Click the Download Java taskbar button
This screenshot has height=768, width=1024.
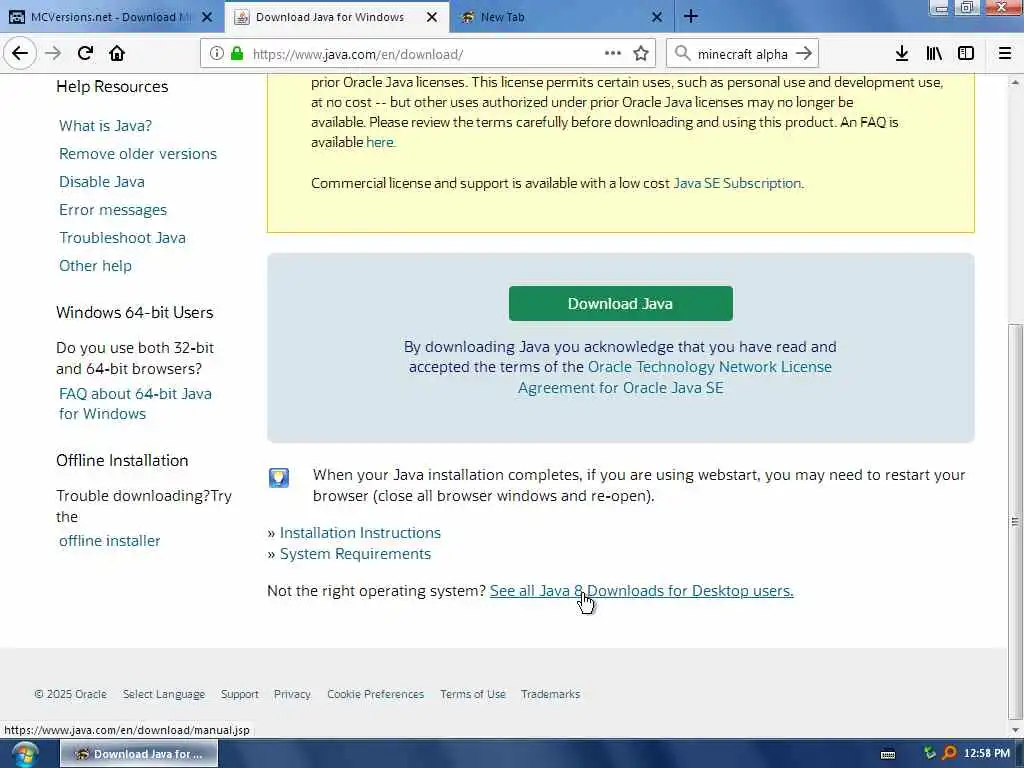point(139,754)
